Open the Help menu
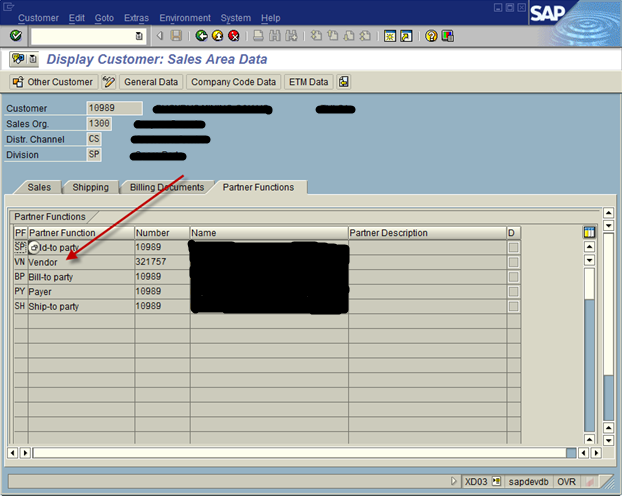Image resolution: width=622 pixels, height=496 pixels. tap(271, 18)
